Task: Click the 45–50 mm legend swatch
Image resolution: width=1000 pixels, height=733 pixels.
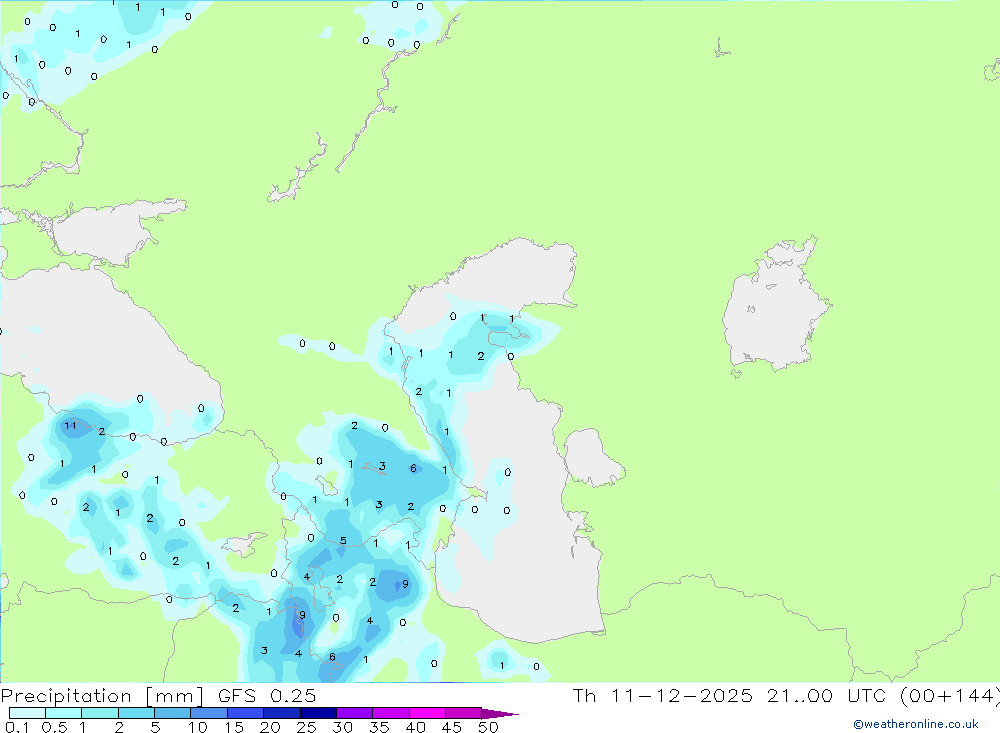Action: 464,713
